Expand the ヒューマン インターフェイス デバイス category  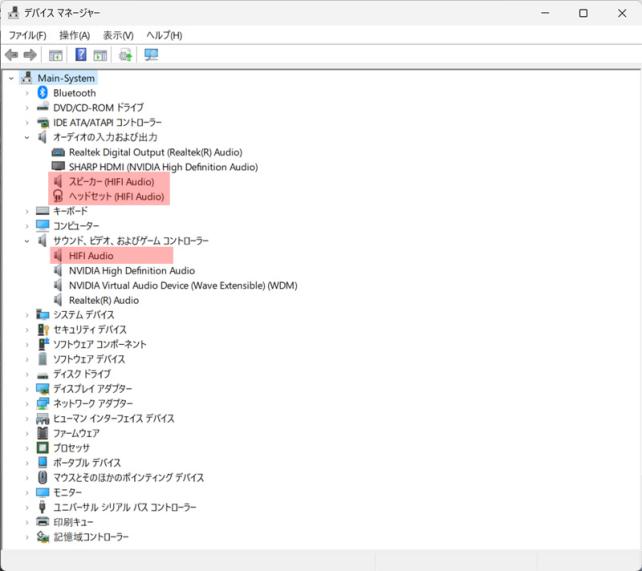click(x=27, y=419)
